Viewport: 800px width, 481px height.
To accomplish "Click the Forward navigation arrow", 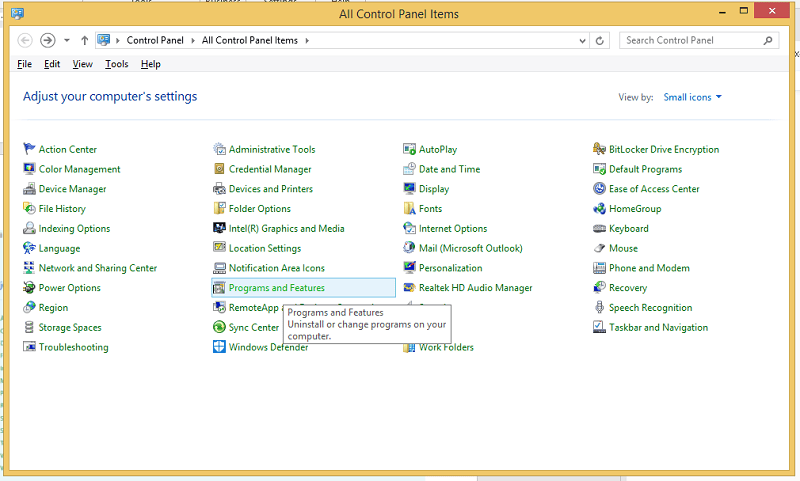I will pyautogui.click(x=47, y=40).
